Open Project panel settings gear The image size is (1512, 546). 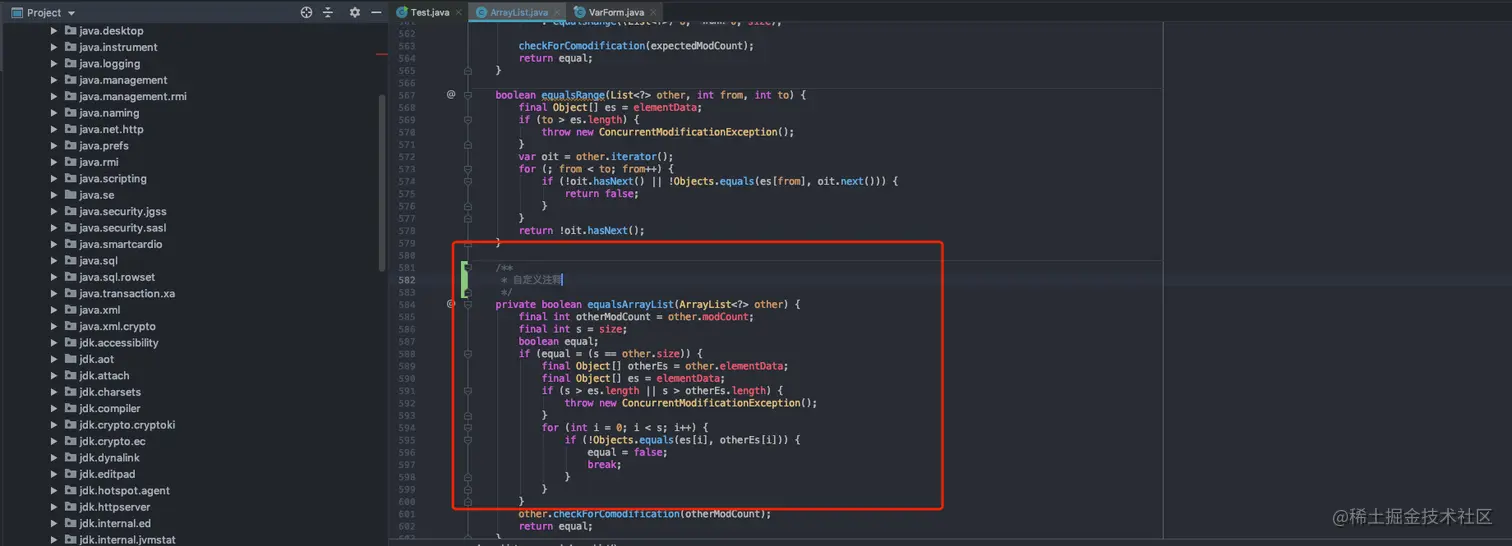point(354,12)
